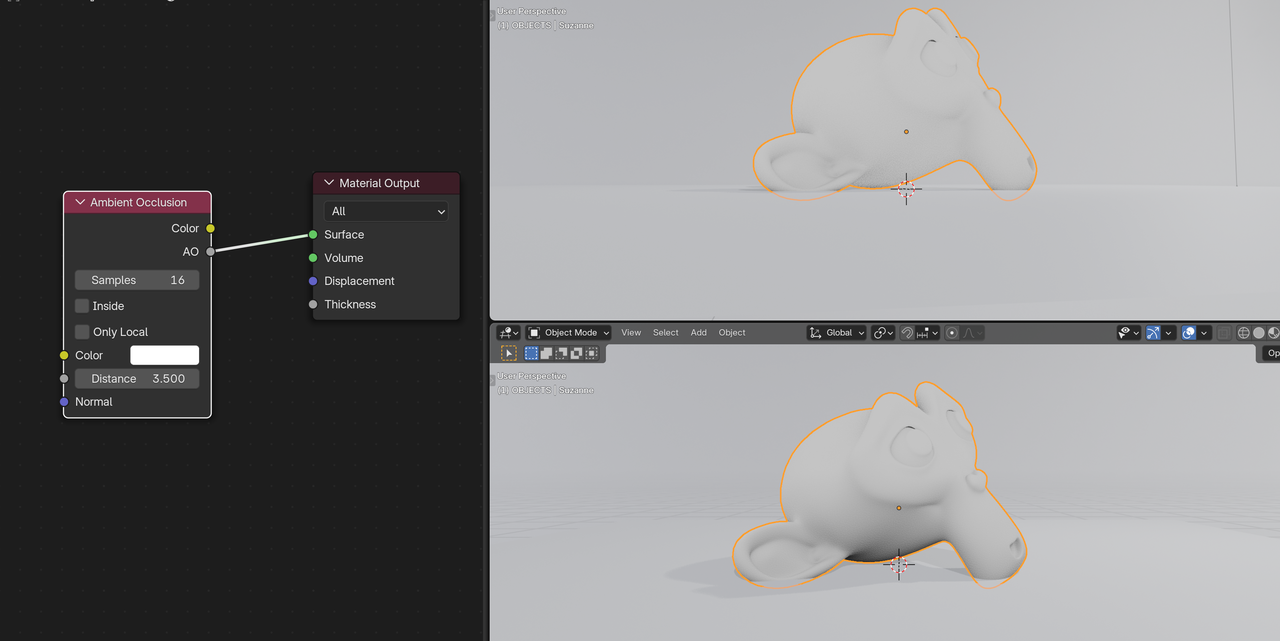Toggle show overlays icon
Viewport: 1280px width, 641px height.
(1189, 333)
